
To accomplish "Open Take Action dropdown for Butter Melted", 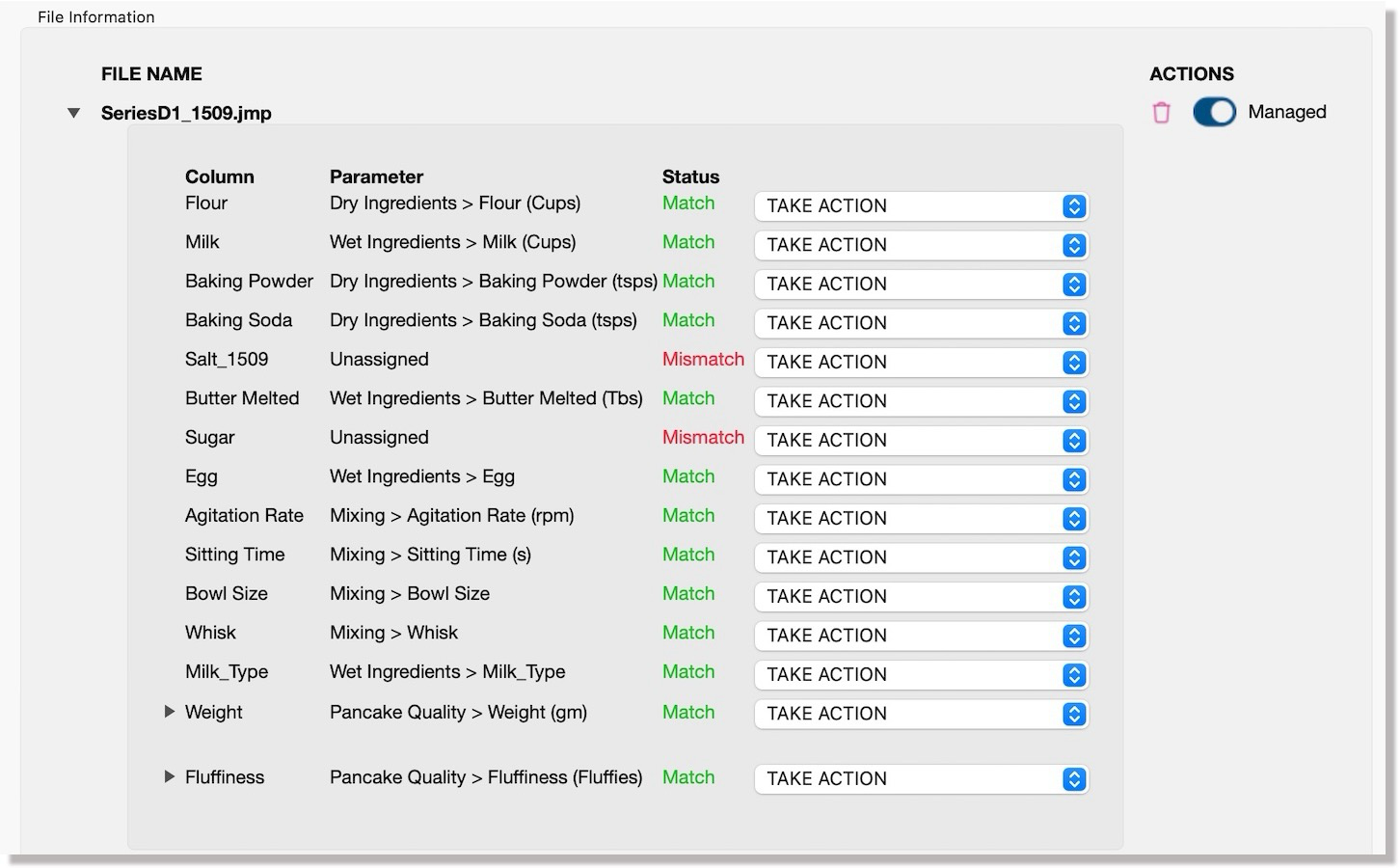I will pyautogui.click(x=920, y=402).
